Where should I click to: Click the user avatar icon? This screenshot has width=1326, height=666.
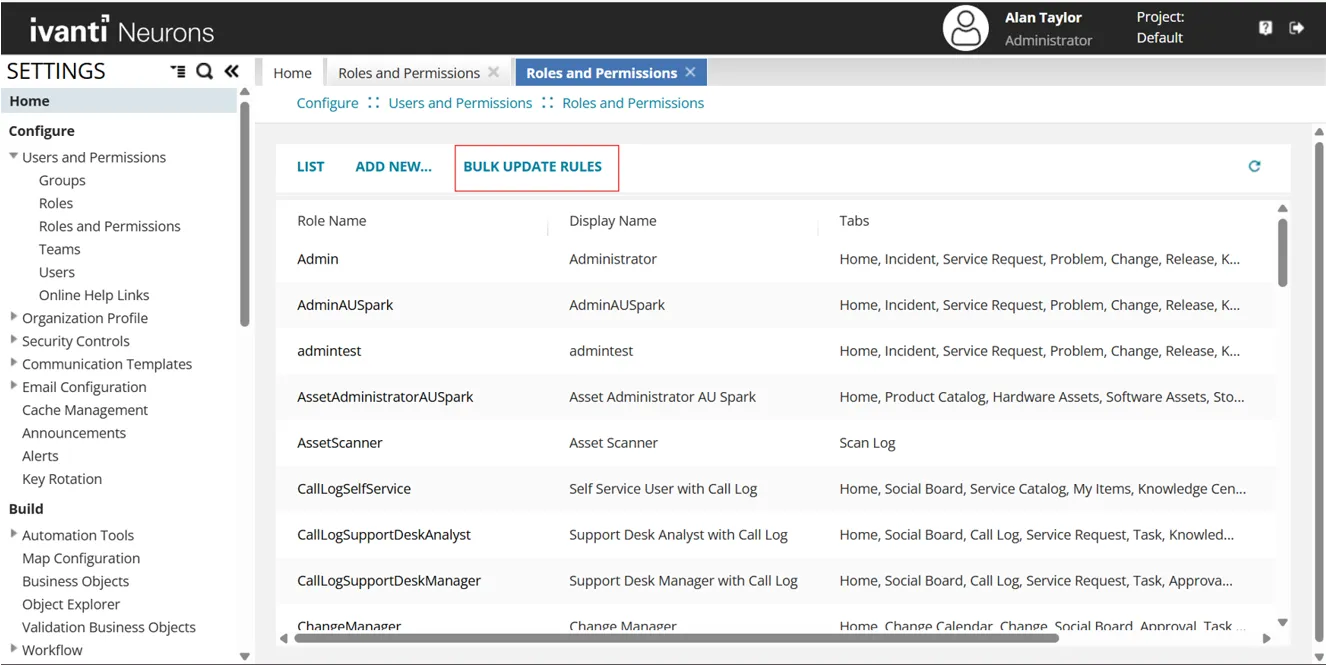[x=965, y=28]
